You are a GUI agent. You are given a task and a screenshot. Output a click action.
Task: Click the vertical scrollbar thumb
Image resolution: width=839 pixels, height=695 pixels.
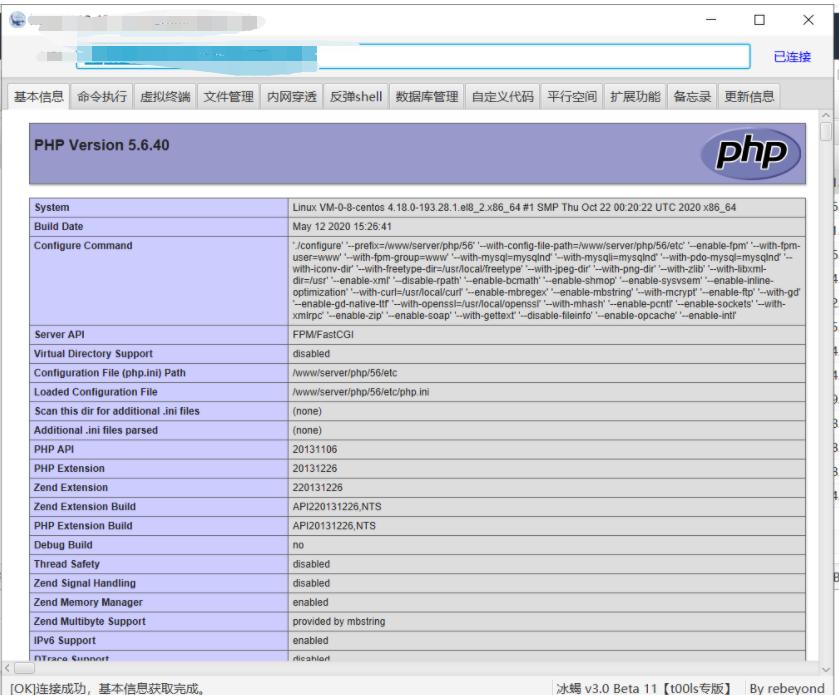[x=826, y=132]
